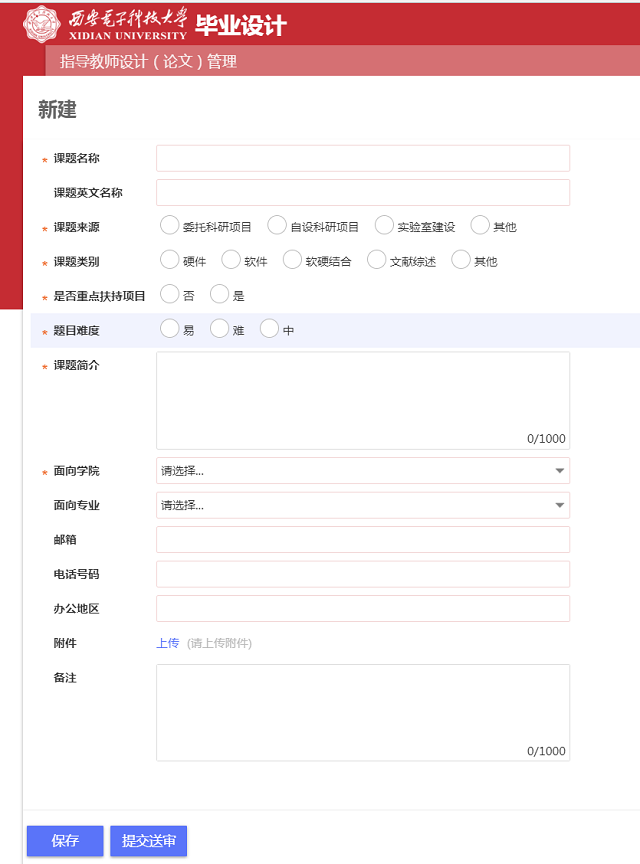Set topic difficulty to 难
This screenshot has height=864, width=640.
pyautogui.click(x=220, y=329)
